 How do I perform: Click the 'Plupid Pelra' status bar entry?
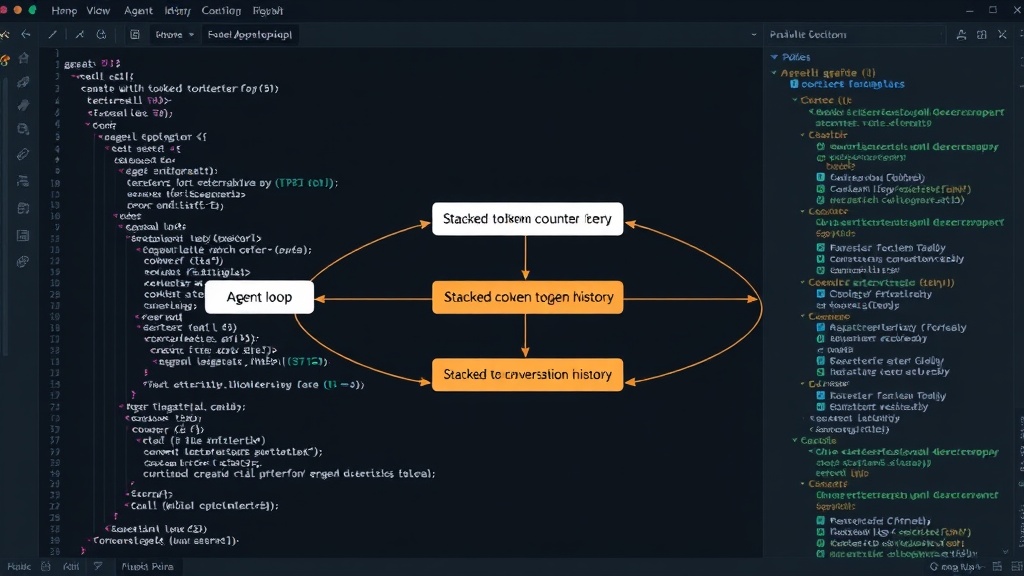click(147, 566)
